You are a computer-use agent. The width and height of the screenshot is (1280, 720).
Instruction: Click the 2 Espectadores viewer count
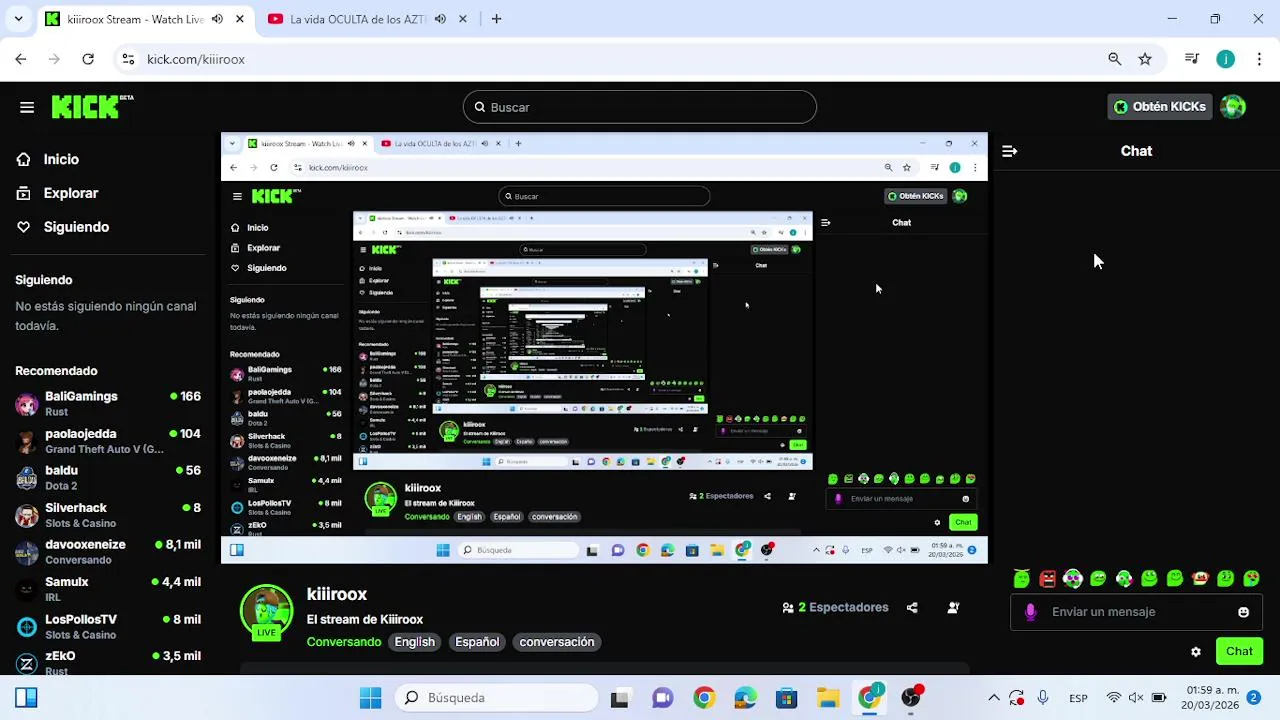click(x=835, y=607)
